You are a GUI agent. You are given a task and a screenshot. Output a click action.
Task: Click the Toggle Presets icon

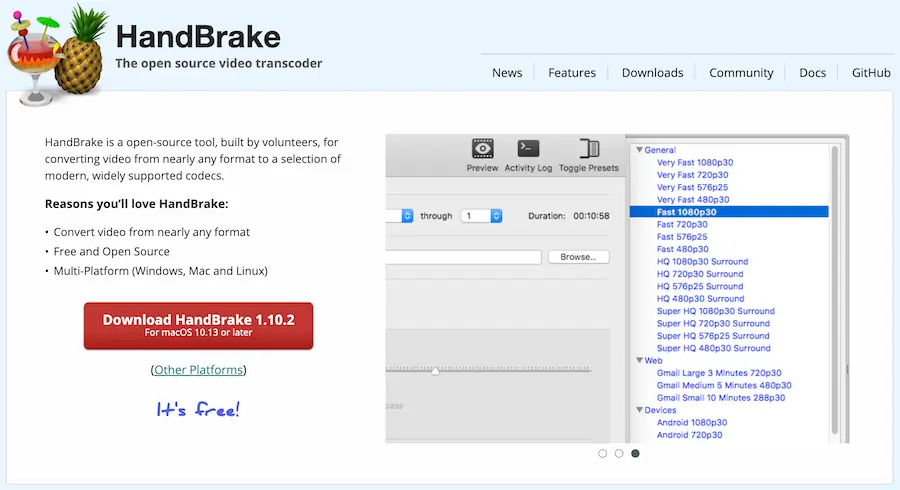point(589,149)
